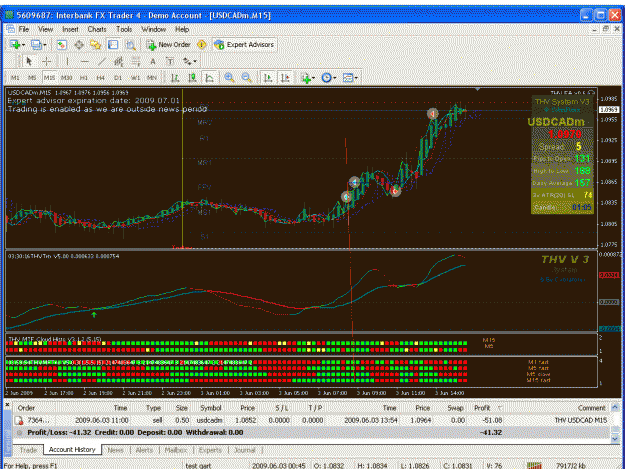Screen dimensions: 625x469
Task: Click the chart price scale axis
Action: (609, 169)
